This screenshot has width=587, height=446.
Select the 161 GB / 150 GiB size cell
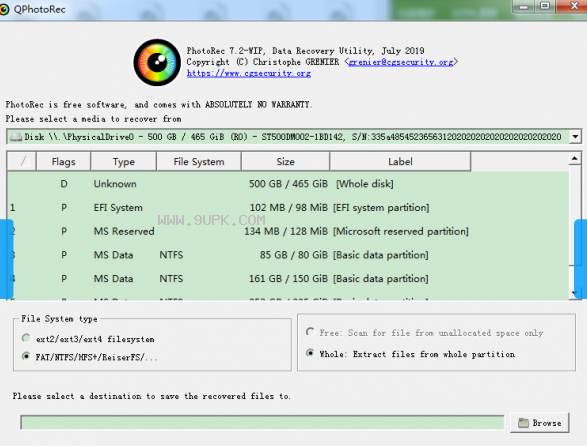point(288,279)
